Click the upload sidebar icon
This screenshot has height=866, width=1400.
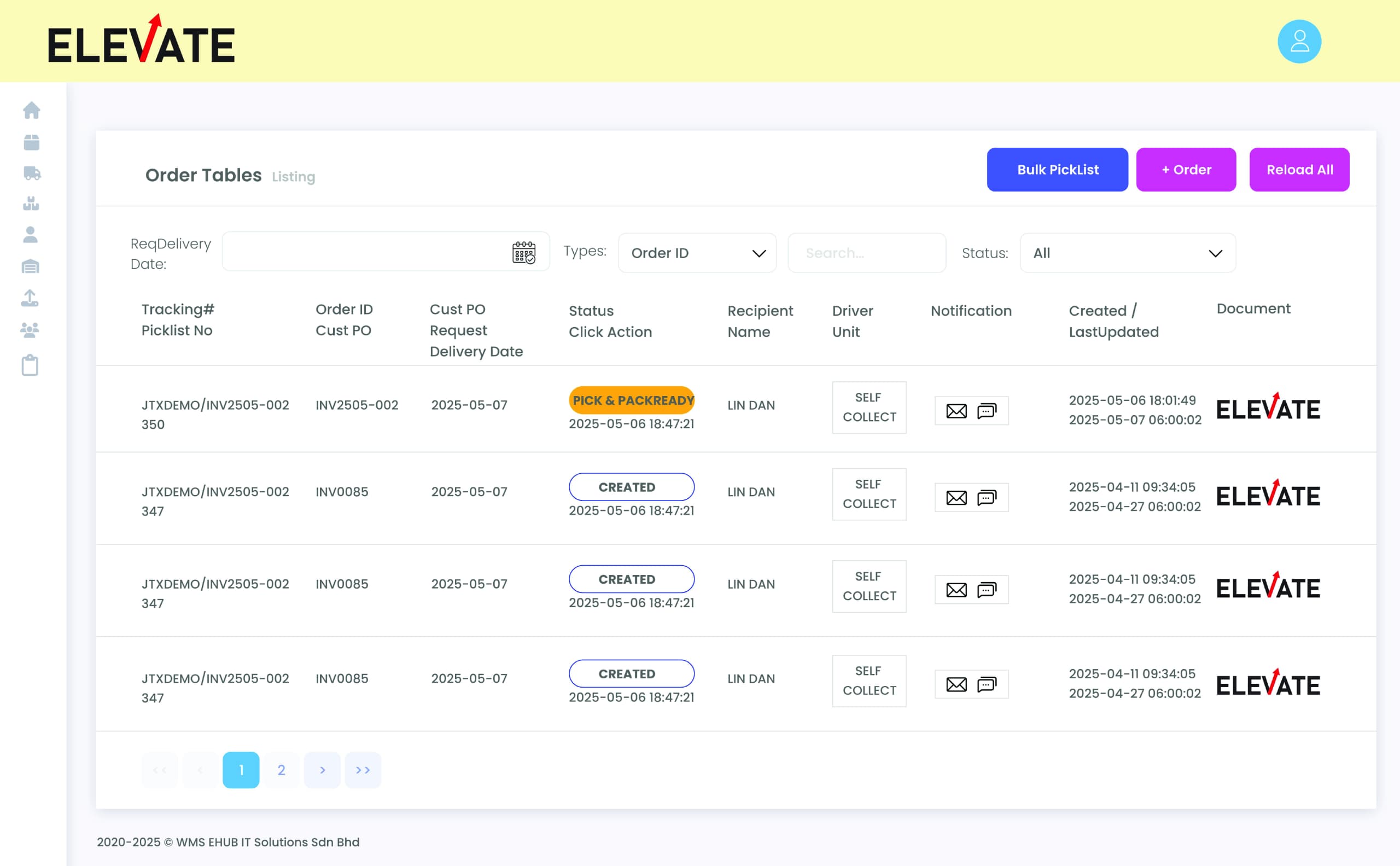[x=30, y=298]
